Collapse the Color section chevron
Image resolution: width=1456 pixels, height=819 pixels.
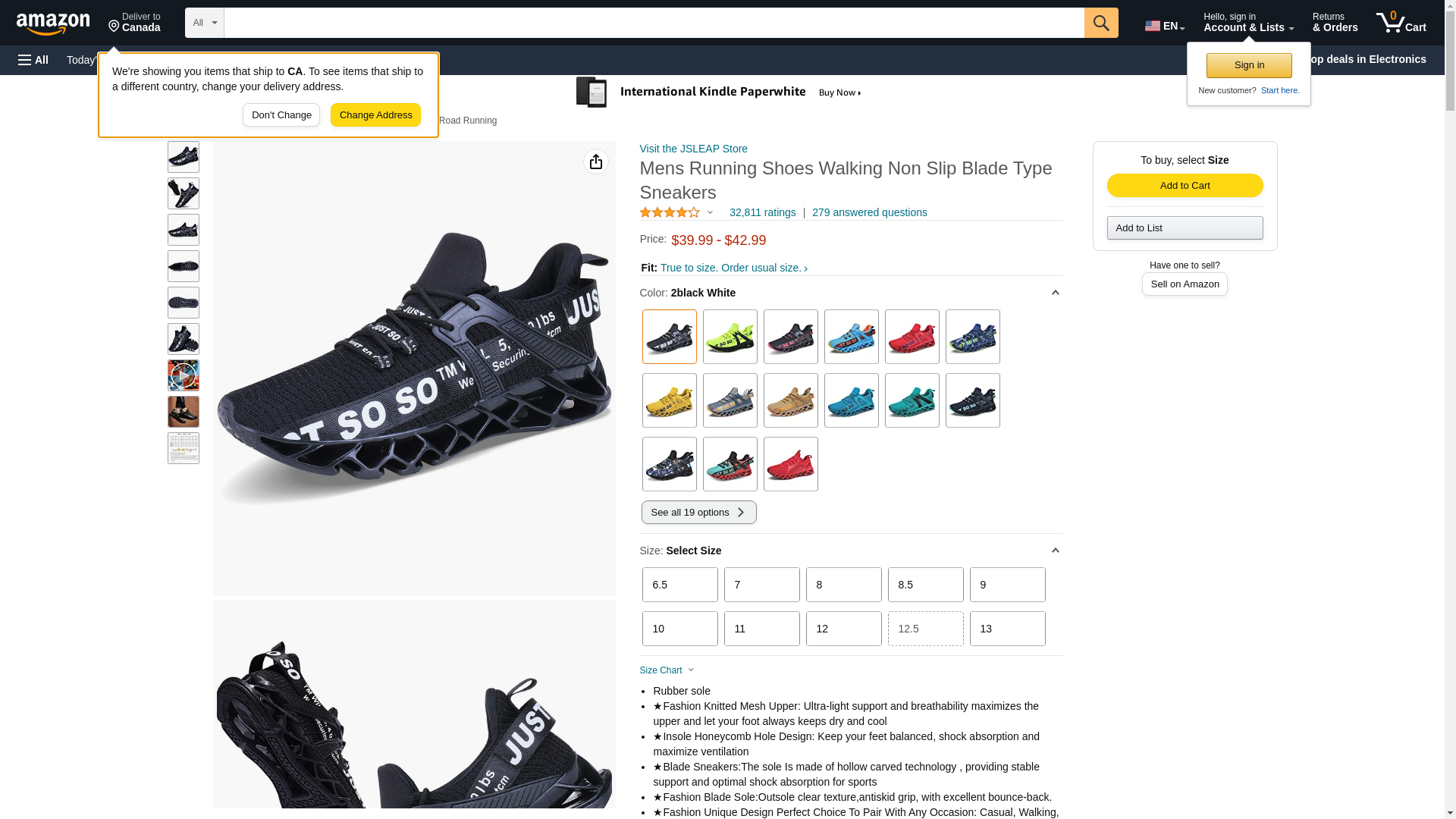coord(1055,293)
